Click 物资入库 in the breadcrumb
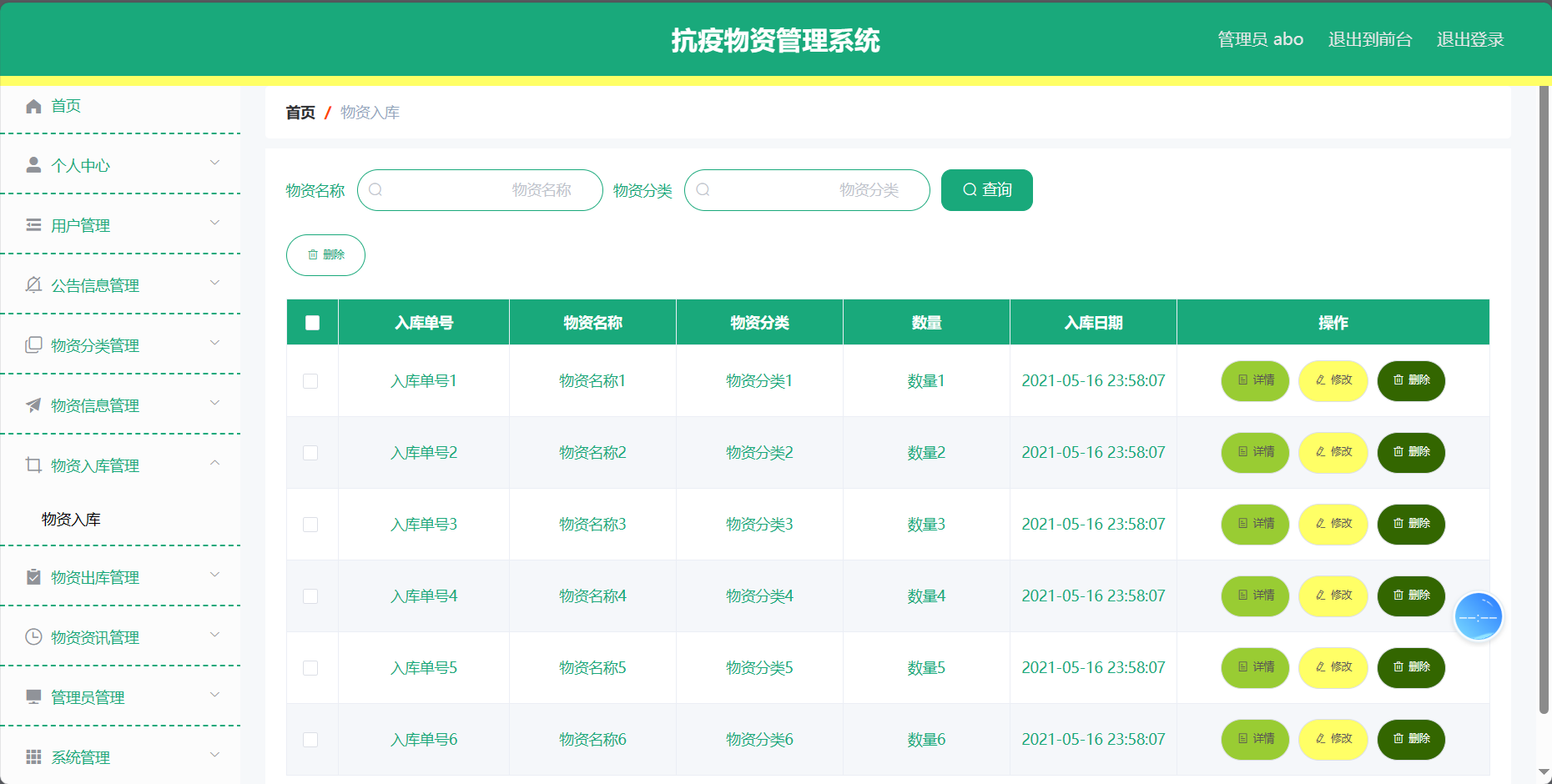 pos(370,113)
